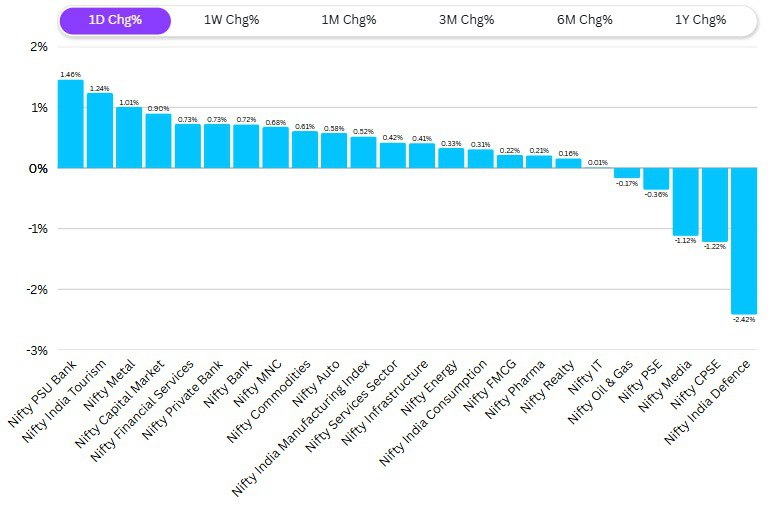Select the Nifty Metal bar
This screenshot has width=776, height=505.
pyautogui.click(x=129, y=138)
